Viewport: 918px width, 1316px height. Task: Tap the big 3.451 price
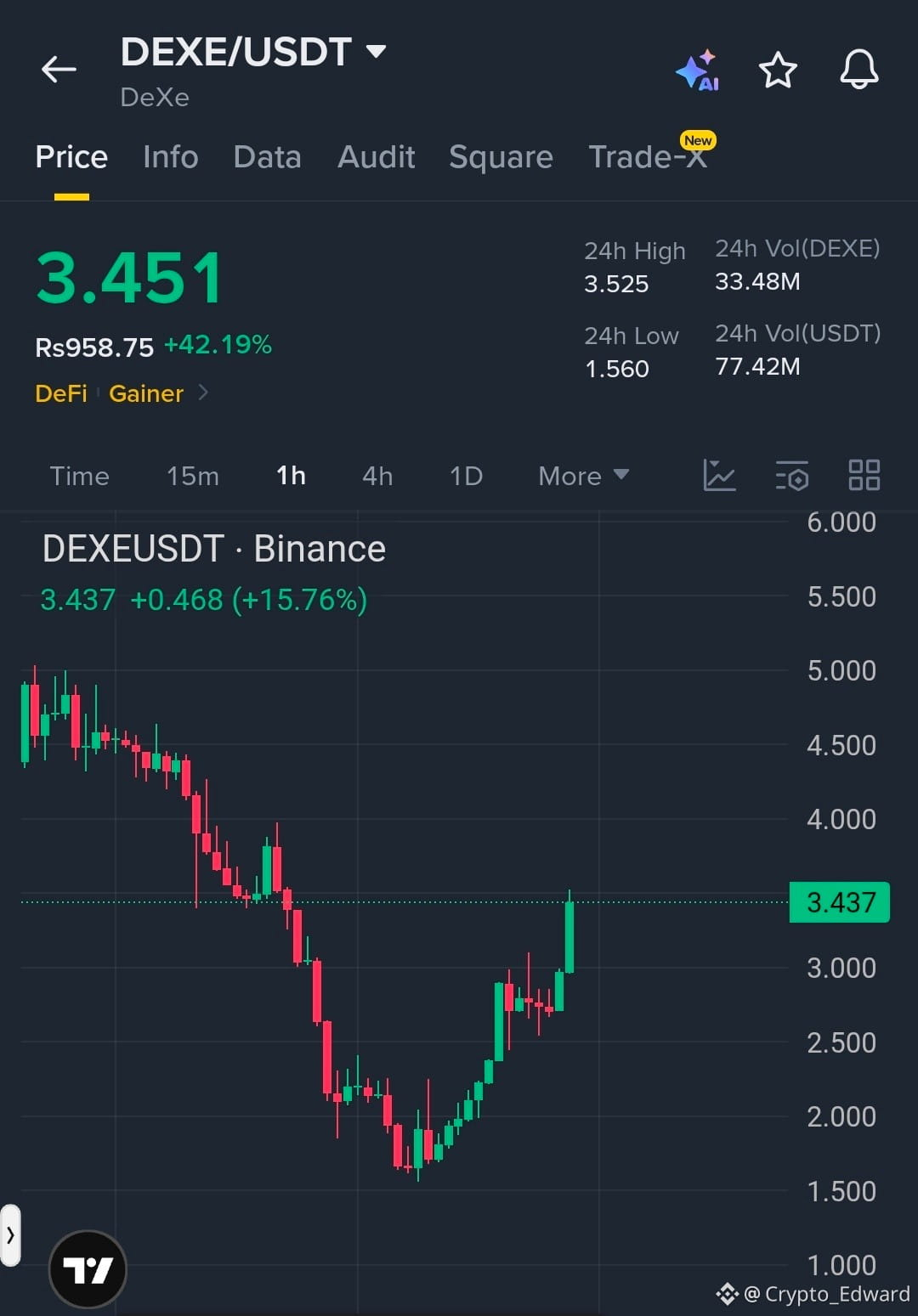(x=129, y=278)
